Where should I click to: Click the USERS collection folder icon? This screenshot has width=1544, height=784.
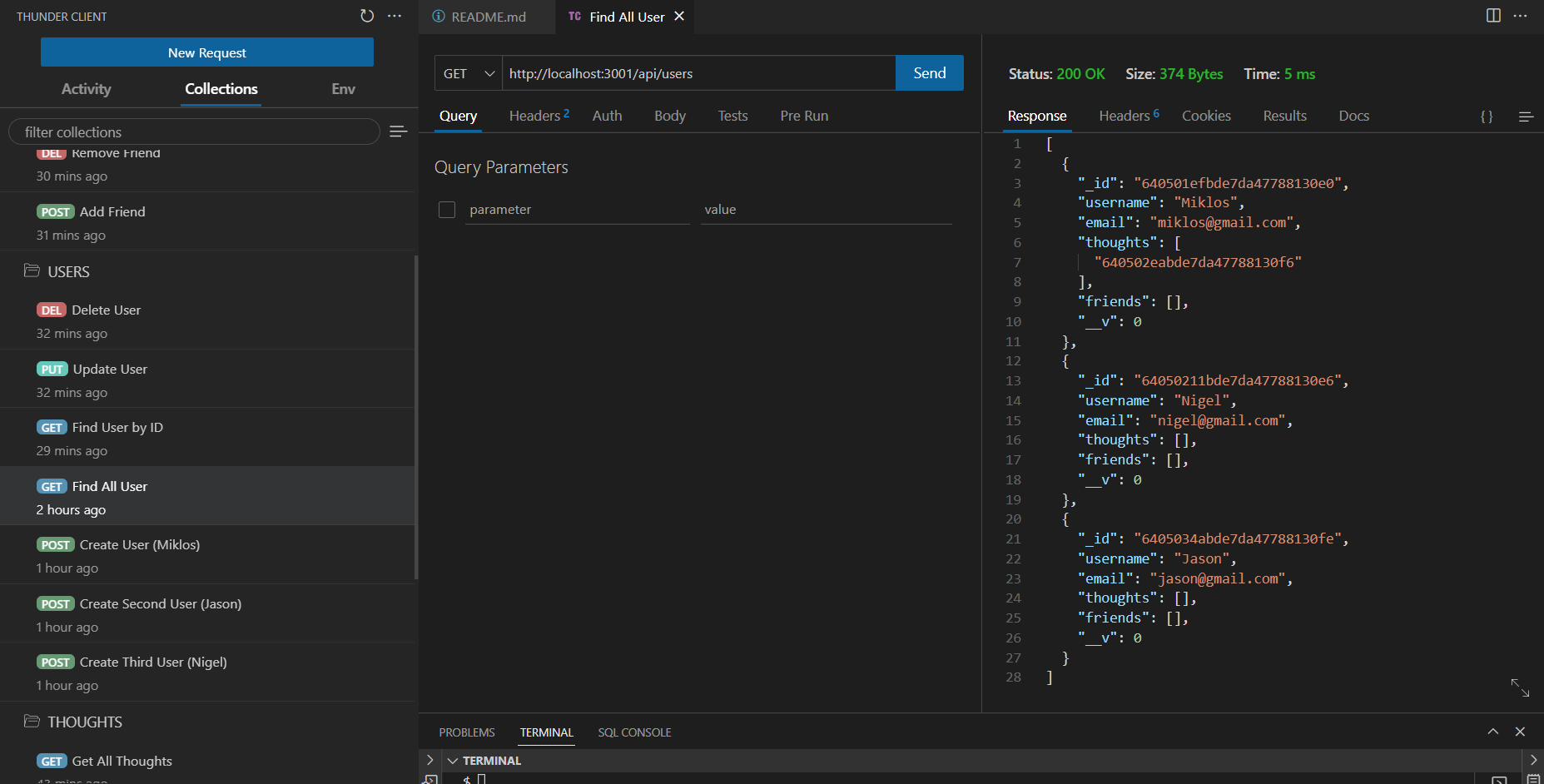tap(32, 270)
